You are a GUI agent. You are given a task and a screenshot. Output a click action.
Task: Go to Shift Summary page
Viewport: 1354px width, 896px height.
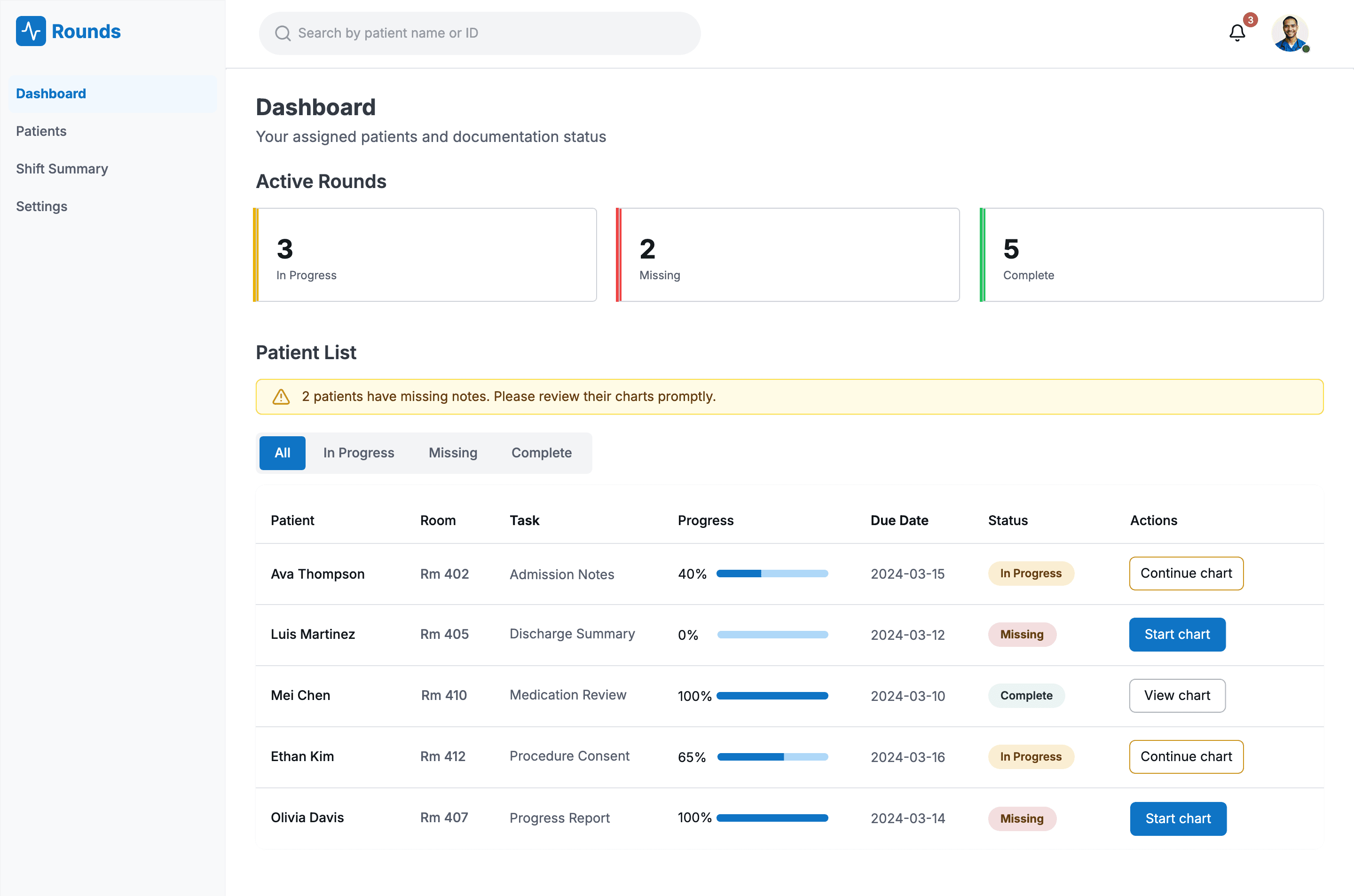point(62,169)
